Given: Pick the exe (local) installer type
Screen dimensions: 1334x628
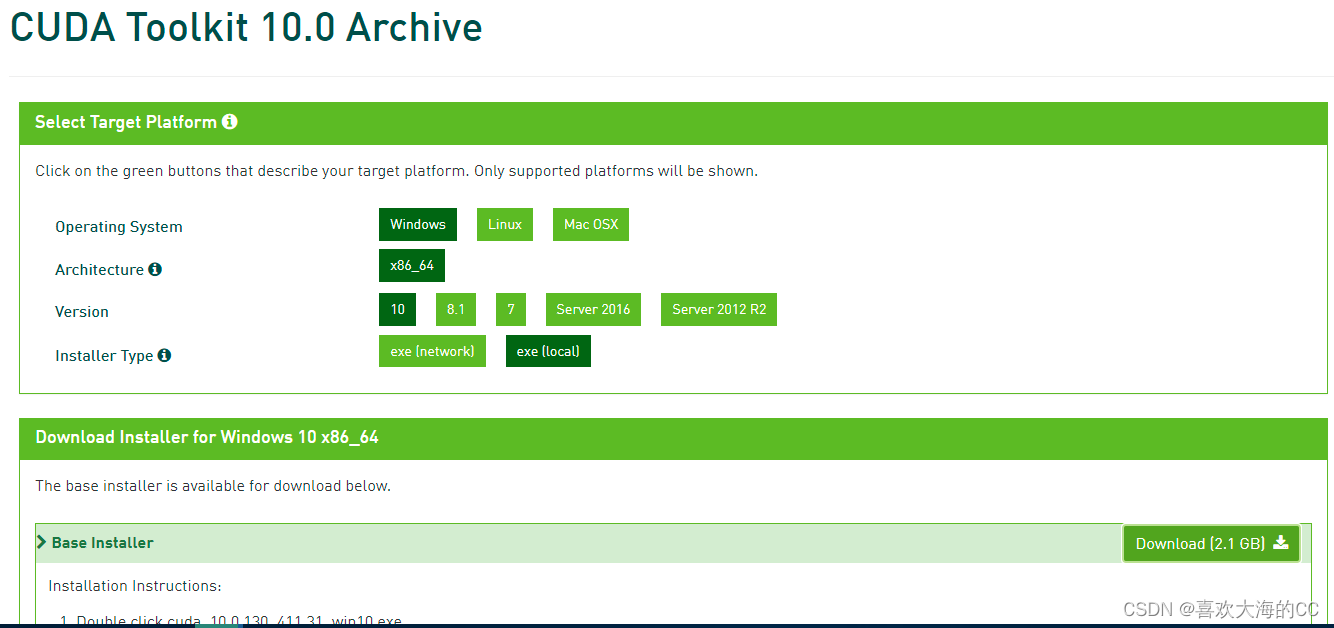Looking at the screenshot, I should (548, 351).
